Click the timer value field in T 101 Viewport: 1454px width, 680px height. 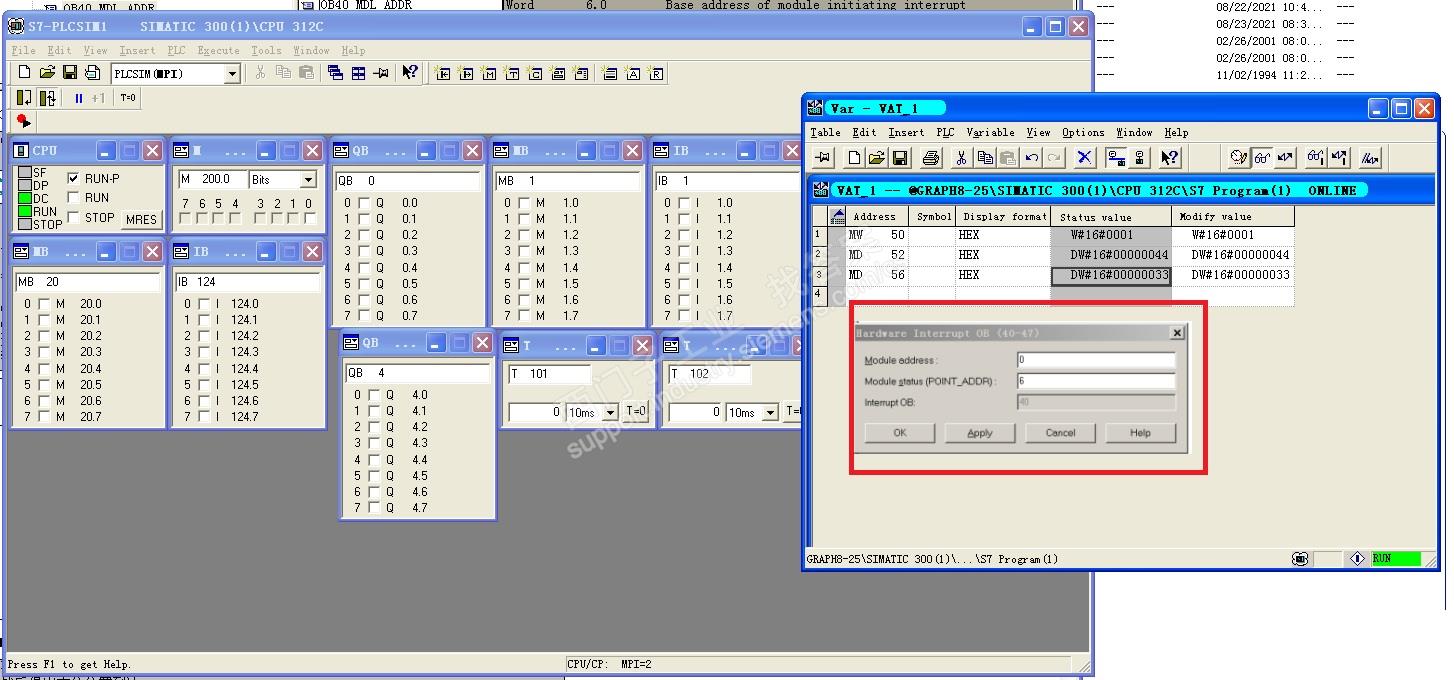tap(536, 412)
